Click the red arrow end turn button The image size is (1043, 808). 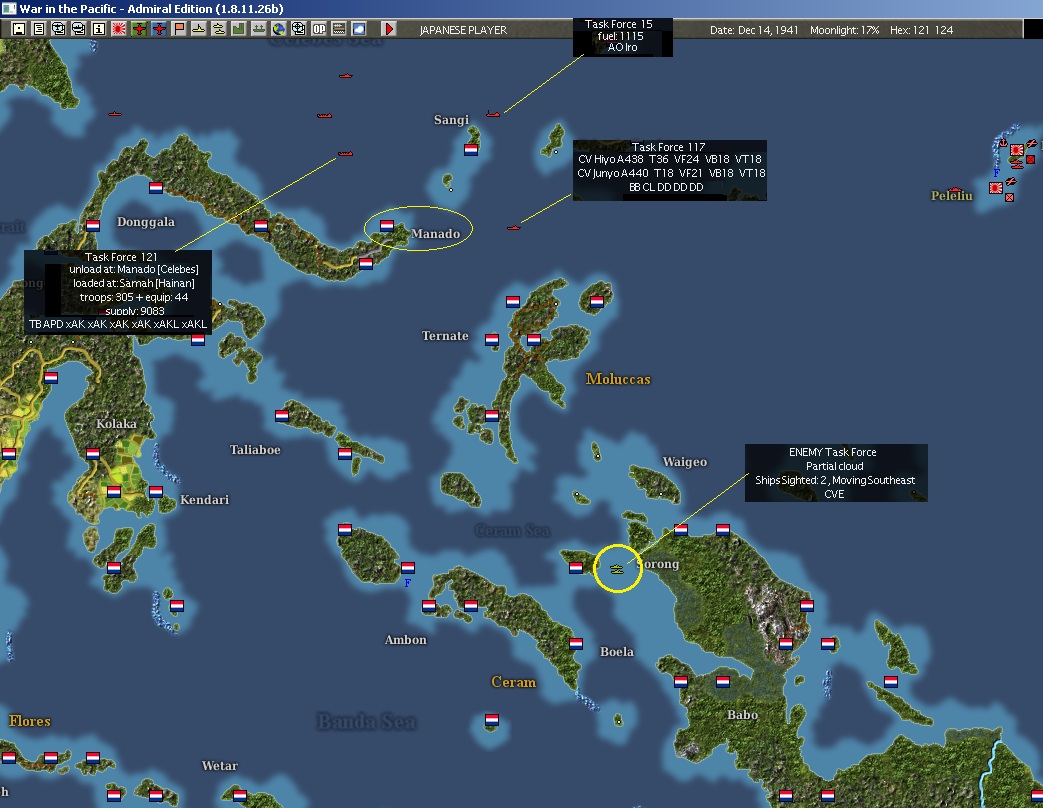[x=389, y=29]
